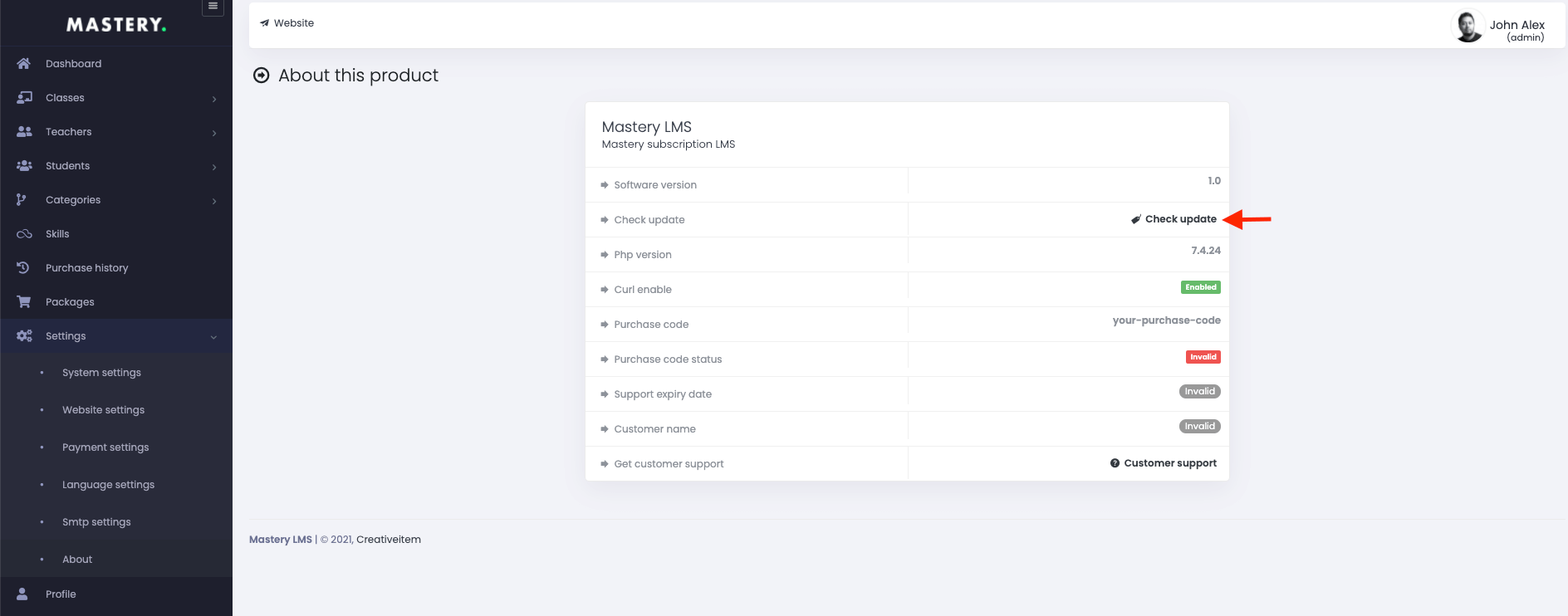
Task: Open the About settings page
Action: tap(77, 559)
